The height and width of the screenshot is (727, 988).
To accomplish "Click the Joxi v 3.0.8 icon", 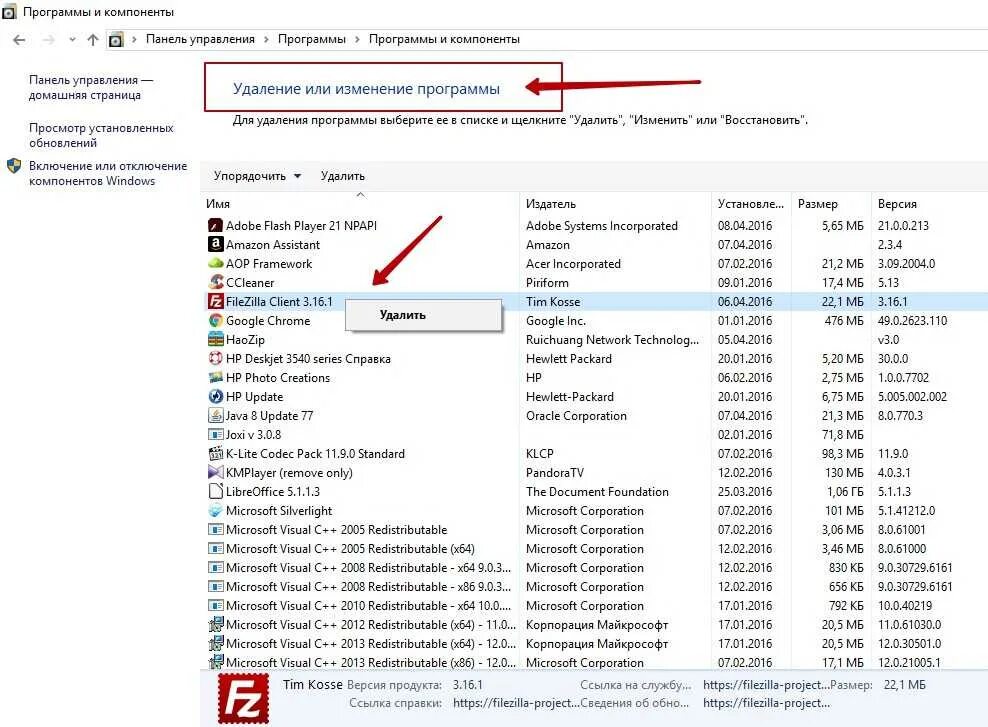I will tap(215, 435).
